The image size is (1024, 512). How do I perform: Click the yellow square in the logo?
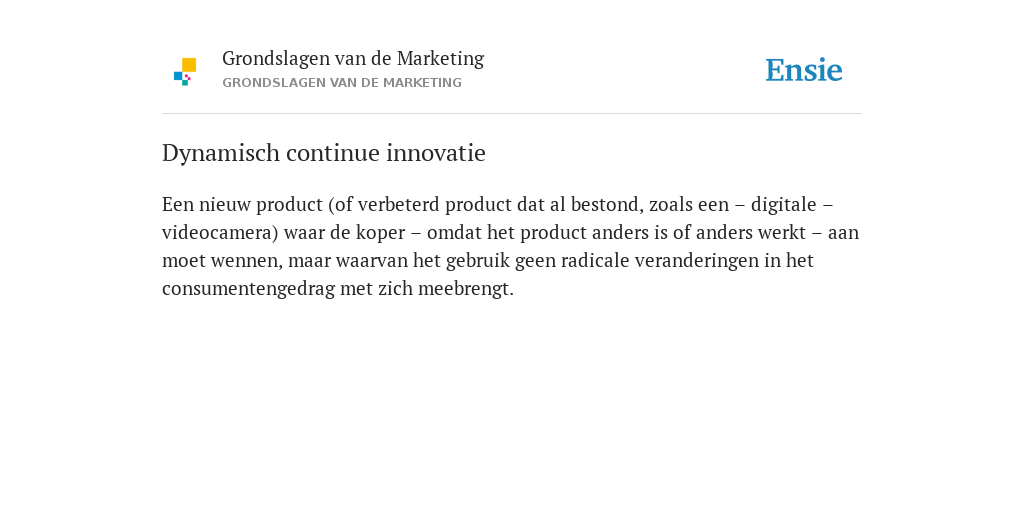pyautogui.click(x=189, y=65)
